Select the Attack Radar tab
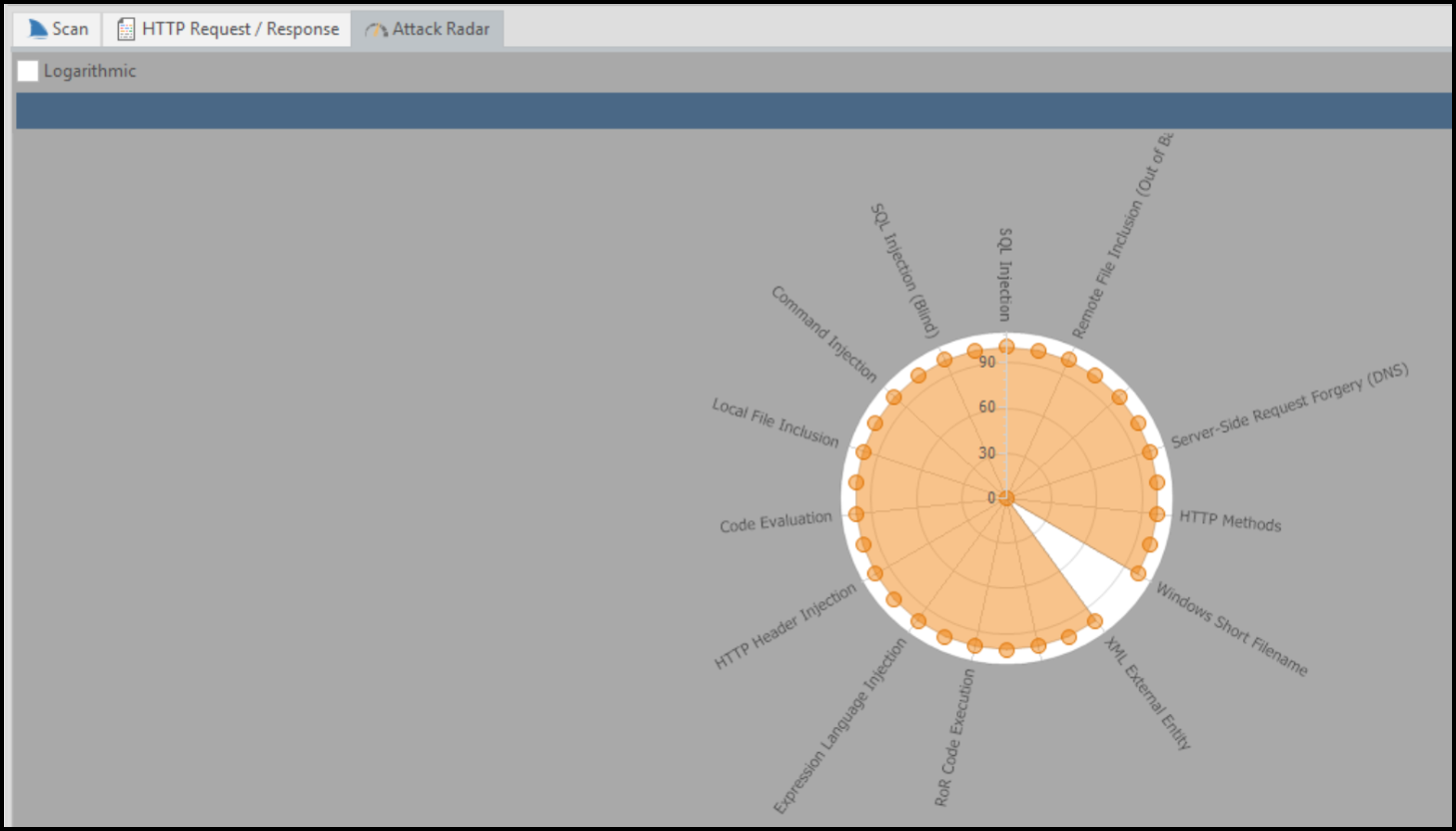 [428, 30]
